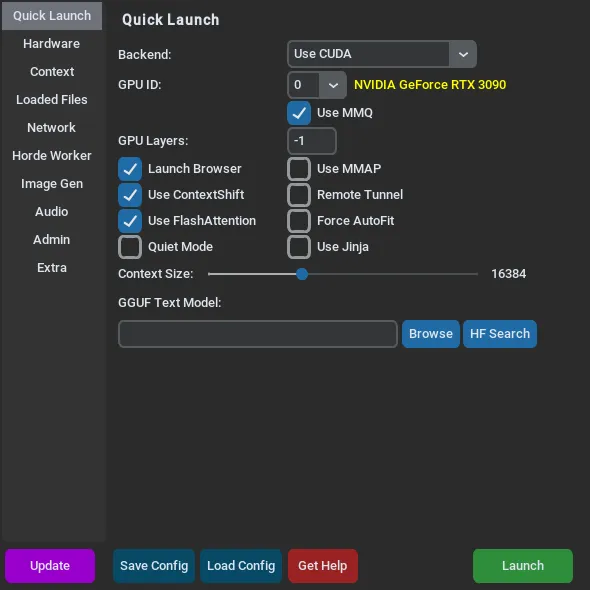
Task: Enable the Use Jinja checkbox
Action: tap(299, 247)
